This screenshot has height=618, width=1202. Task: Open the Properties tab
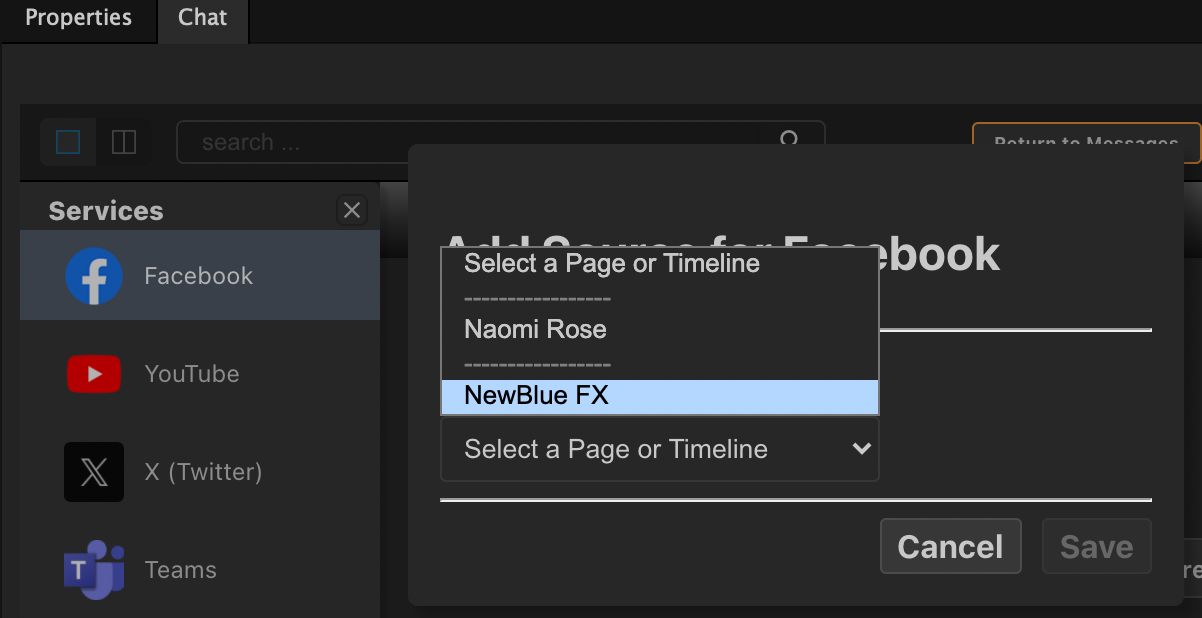pyautogui.click(x=78, y=18)
